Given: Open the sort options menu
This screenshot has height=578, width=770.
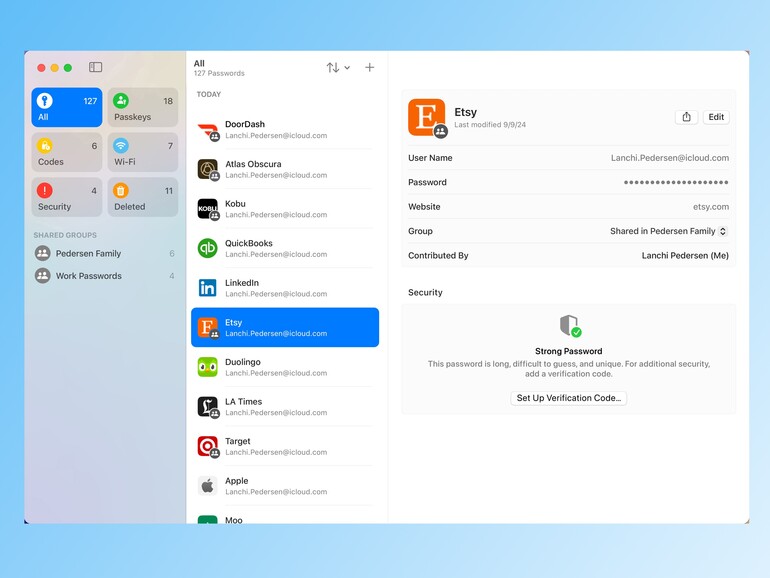Looking at the screenshot, I should click(x=338, y=68).
